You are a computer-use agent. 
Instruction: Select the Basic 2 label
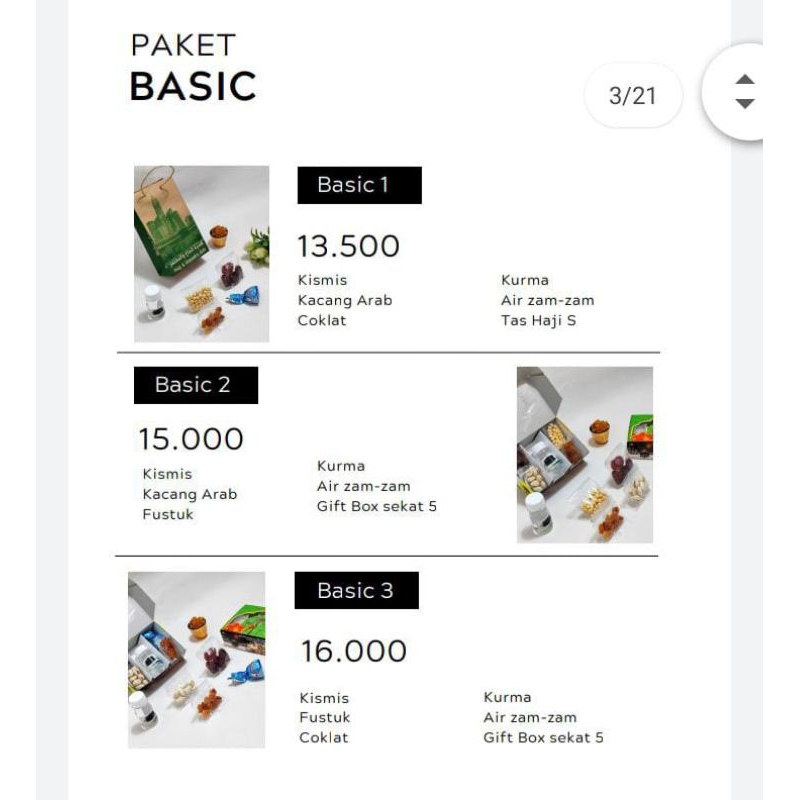[x=196, y=385]
